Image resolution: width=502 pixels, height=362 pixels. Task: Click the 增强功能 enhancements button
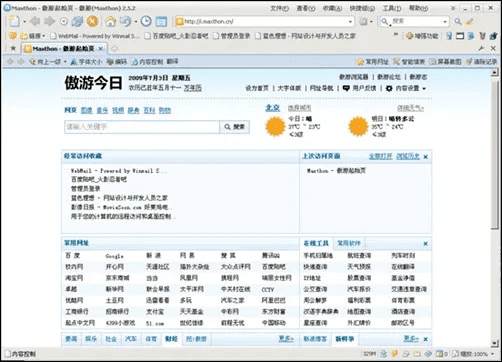(x=422, y=36)
